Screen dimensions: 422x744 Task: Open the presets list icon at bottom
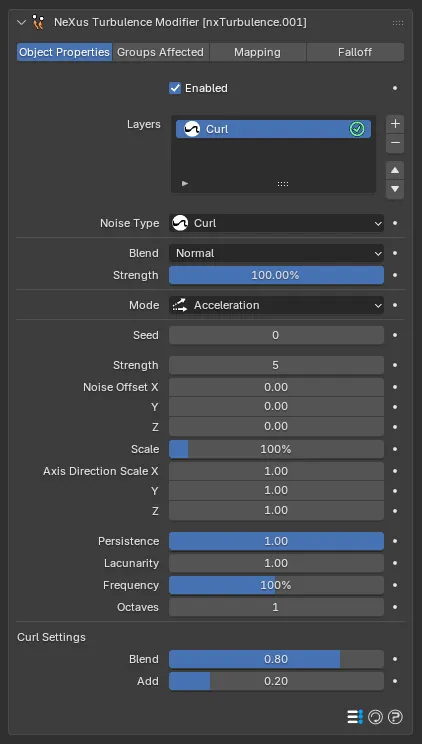coord(355,716)
